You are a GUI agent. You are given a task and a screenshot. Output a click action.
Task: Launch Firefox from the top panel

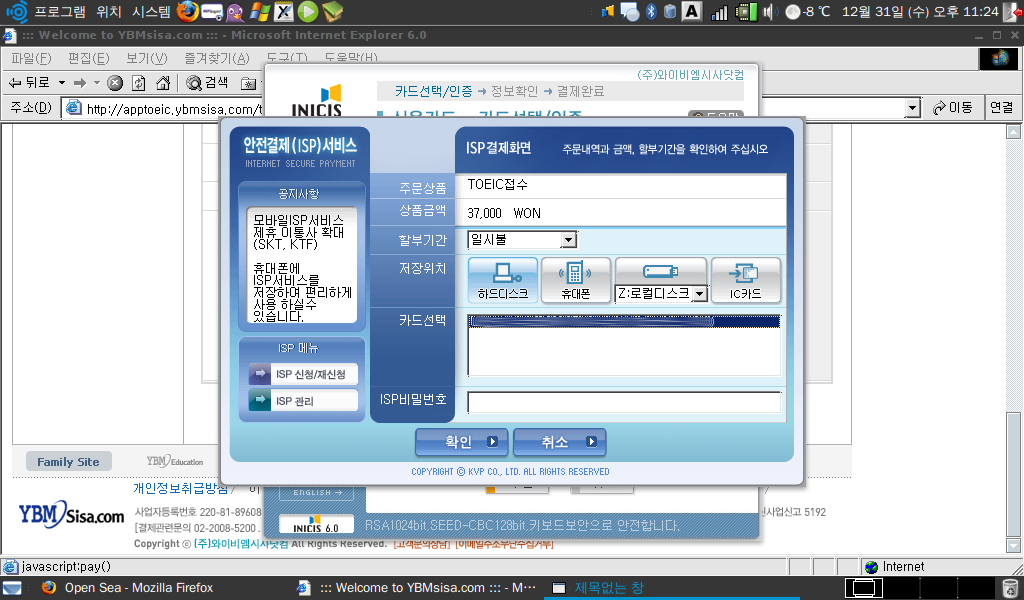tap(187, 11)
